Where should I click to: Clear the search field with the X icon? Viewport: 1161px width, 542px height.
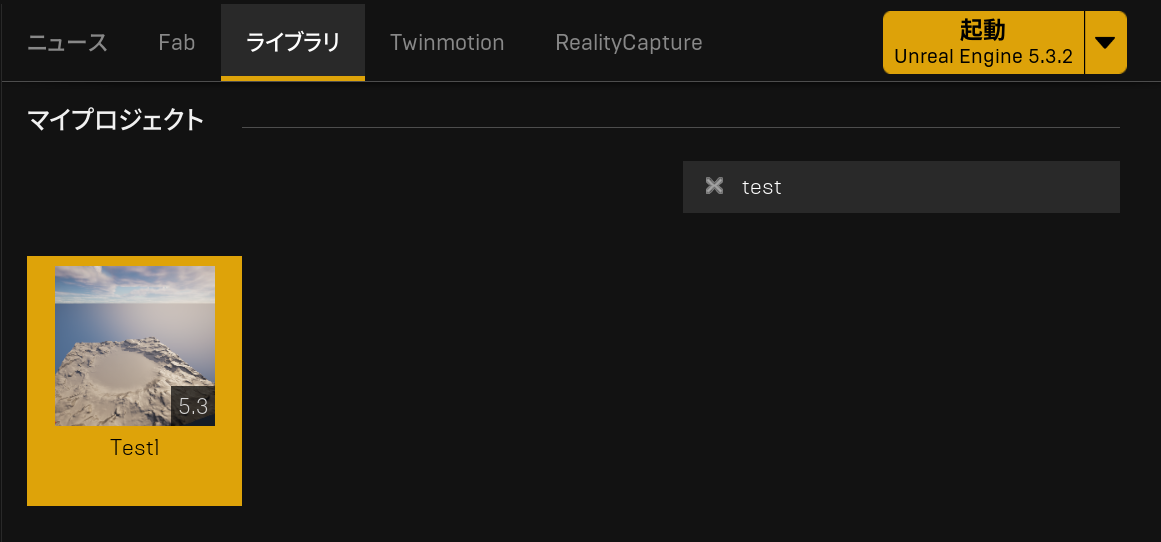(x=714, y=186)
